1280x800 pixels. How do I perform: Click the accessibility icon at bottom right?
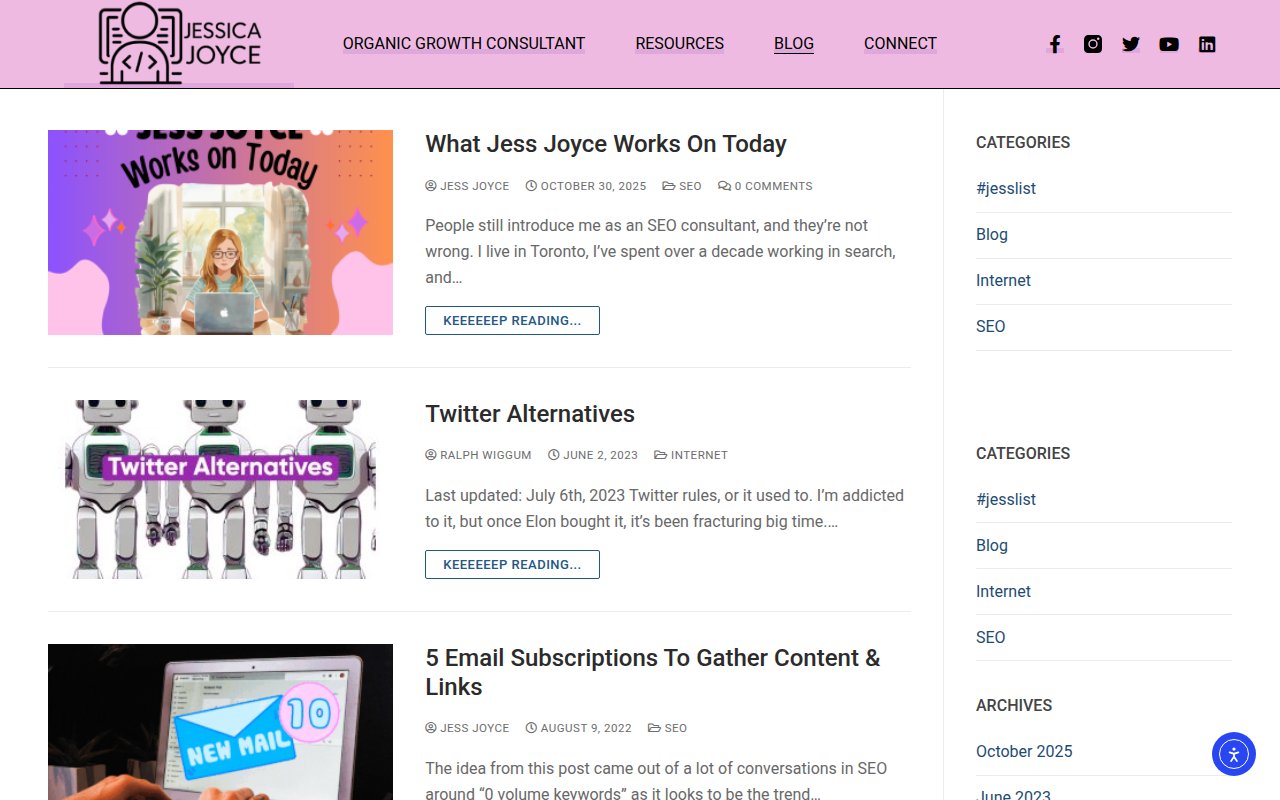point(1233,754)
